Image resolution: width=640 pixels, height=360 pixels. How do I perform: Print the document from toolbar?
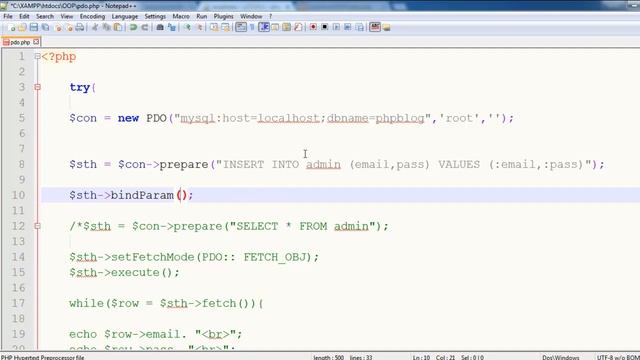tap(80, 27)
